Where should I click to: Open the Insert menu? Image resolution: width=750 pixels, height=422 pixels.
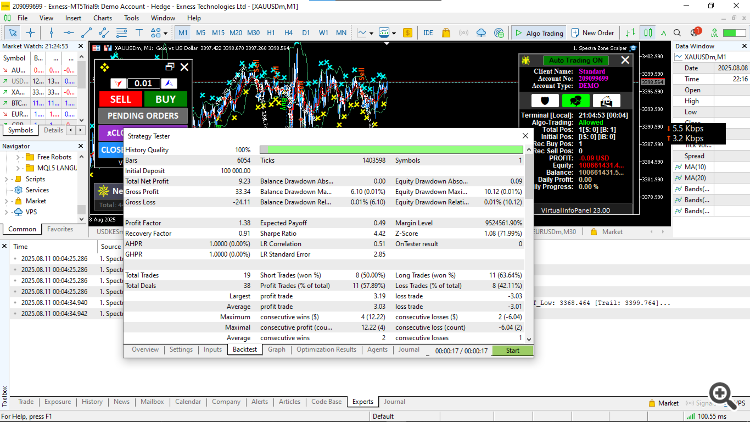coord(73,18)
